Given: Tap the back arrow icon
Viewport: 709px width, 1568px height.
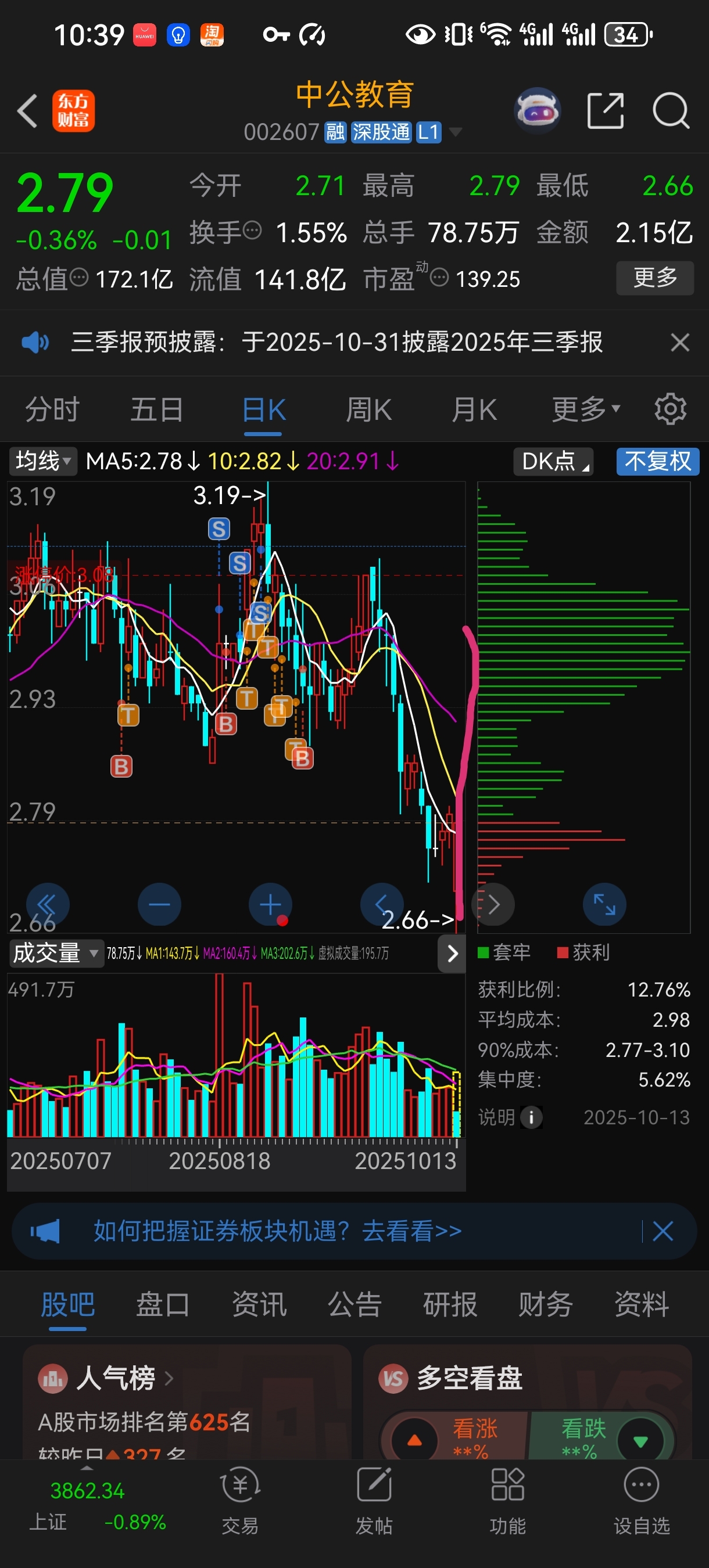Looking at the screenshot, I should pyautogui.click(x=27, y=111).
